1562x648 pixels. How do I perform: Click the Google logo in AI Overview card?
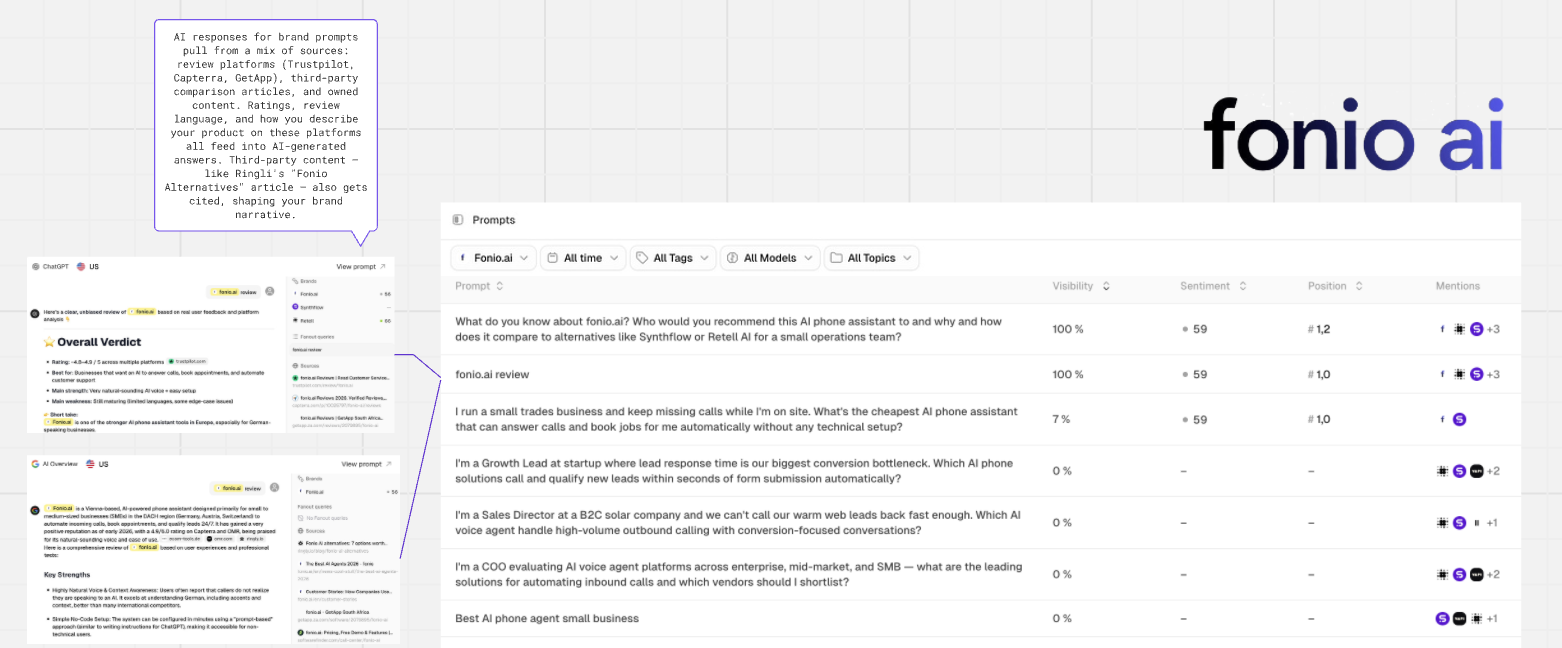click(35, 464)
